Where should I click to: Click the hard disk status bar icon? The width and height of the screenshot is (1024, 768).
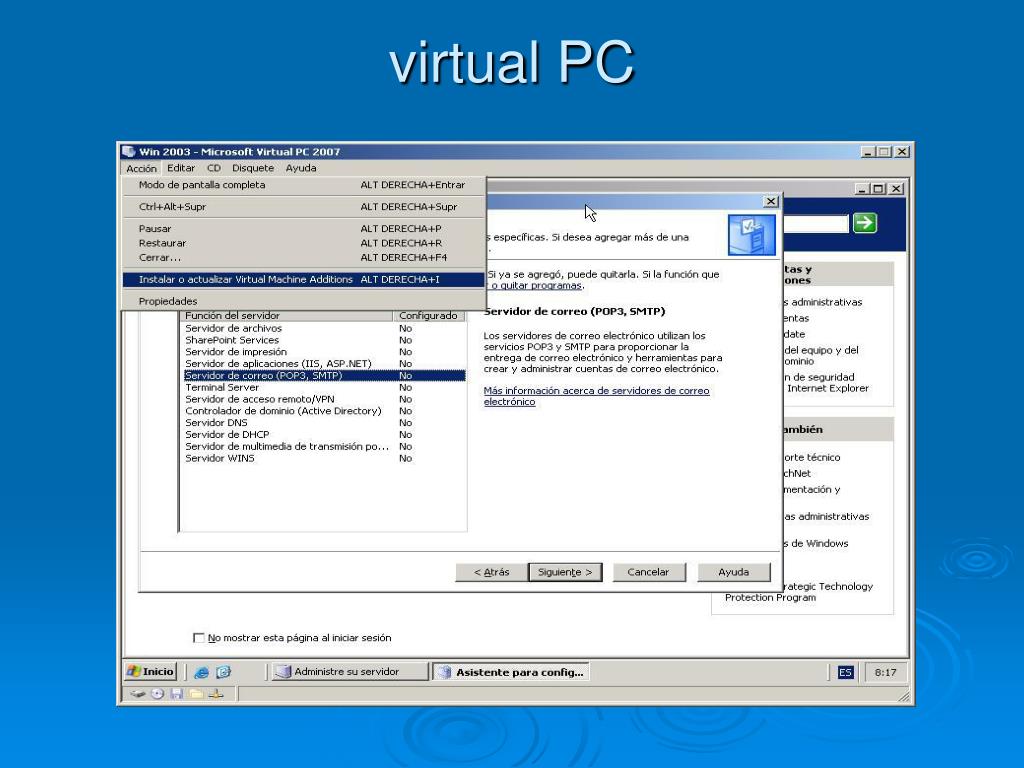coord(137,694)
